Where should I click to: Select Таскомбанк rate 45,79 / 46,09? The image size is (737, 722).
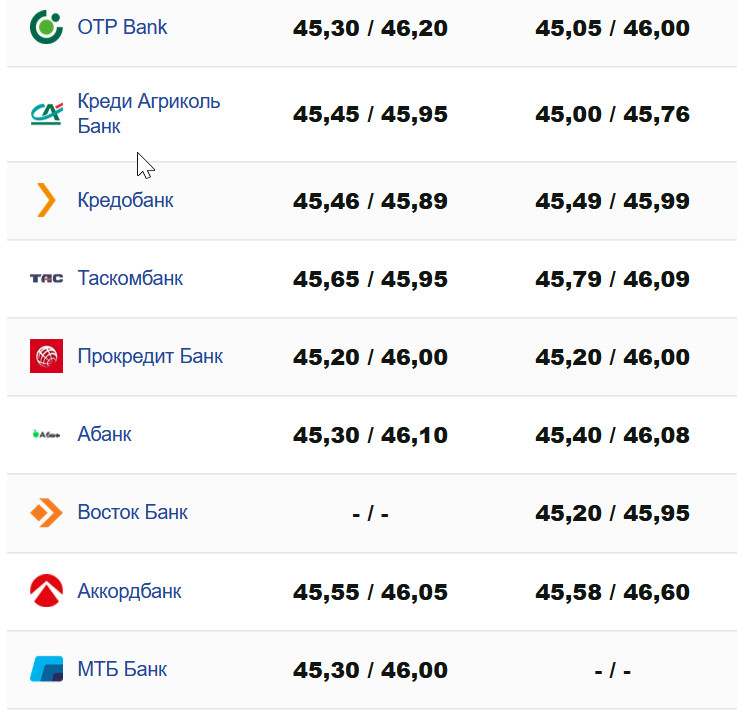click(612, 278)
